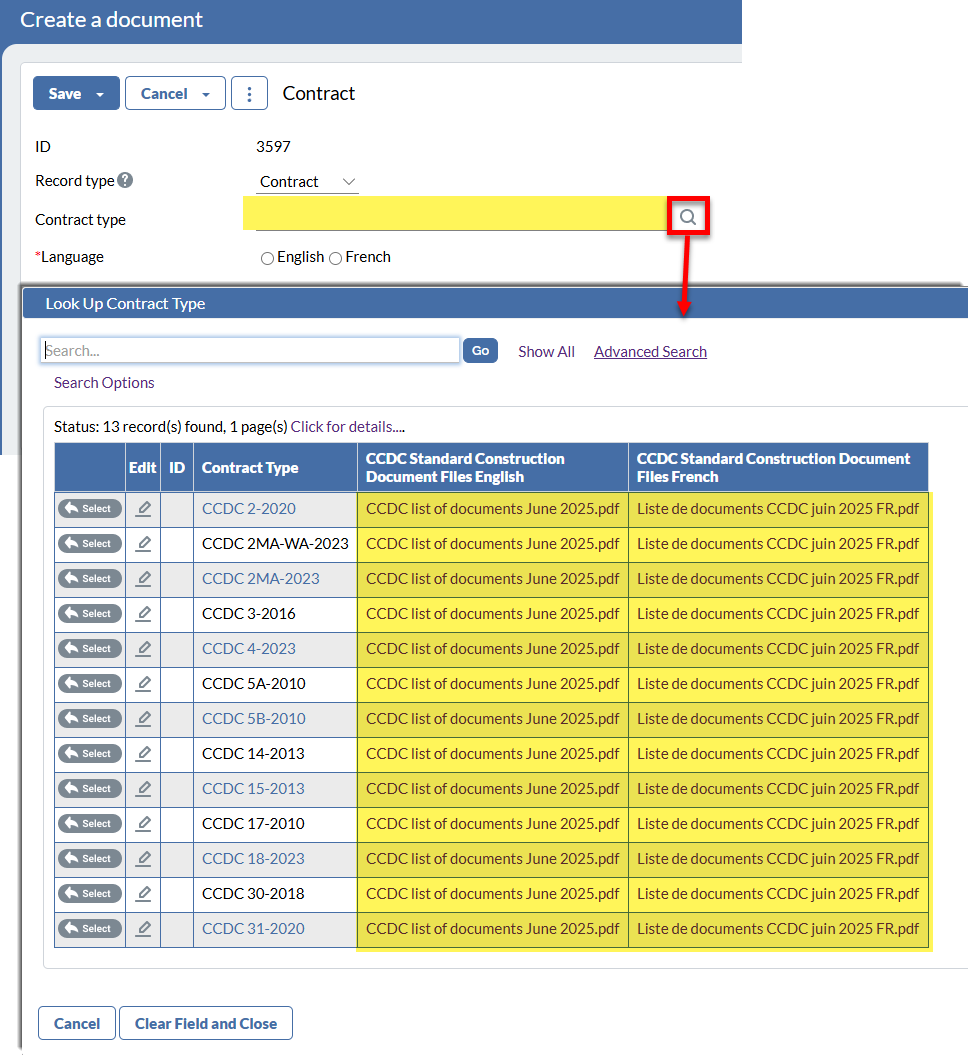Edit the CCDC 3-2016 row with pencil

[x=143, y=614]
